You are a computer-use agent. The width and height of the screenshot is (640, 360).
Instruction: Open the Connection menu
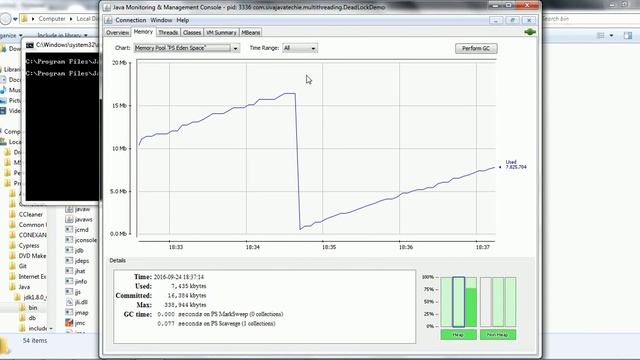point(131,20)
